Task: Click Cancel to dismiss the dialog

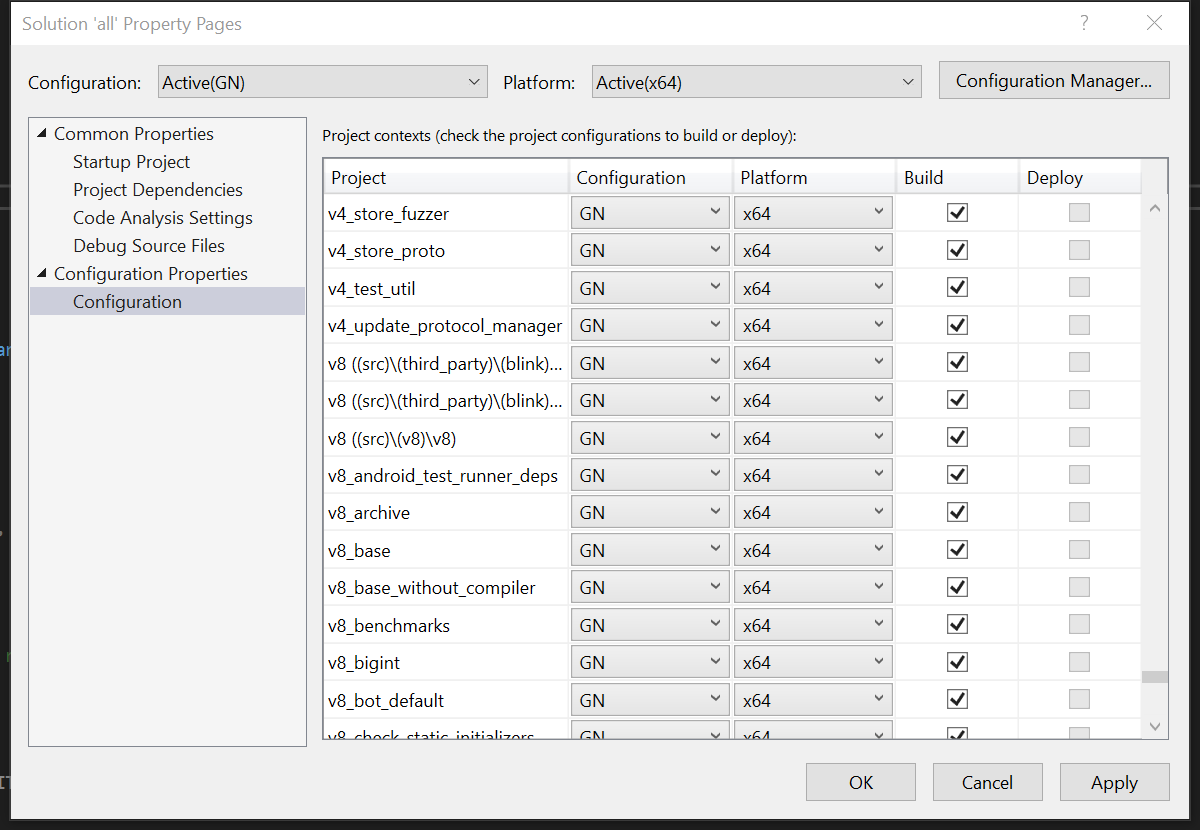Action: coord(987,782)
